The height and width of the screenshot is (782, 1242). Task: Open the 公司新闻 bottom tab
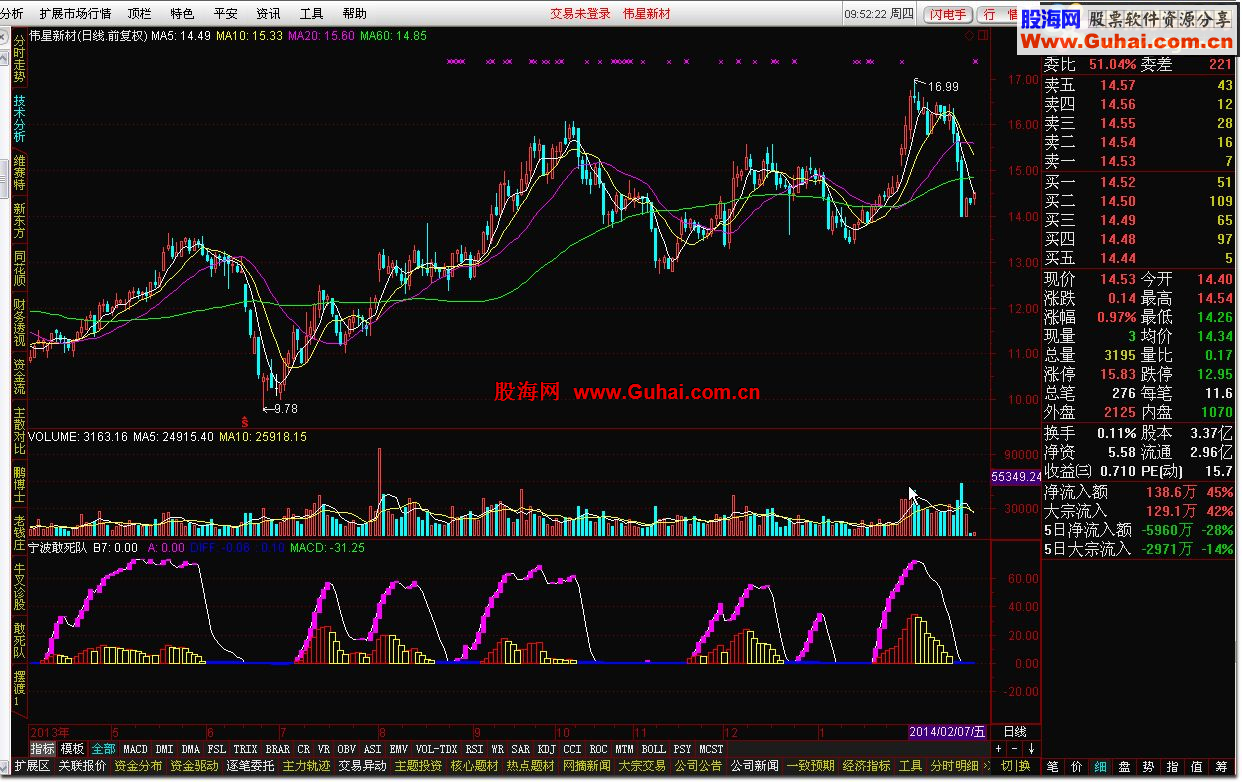[754, 766]
